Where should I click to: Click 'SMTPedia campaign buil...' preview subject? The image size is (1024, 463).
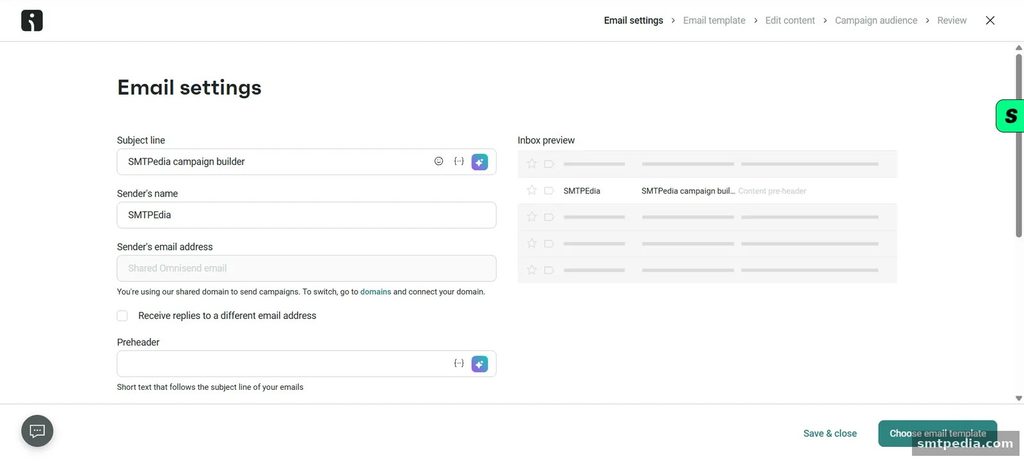[x=688, y=191]
